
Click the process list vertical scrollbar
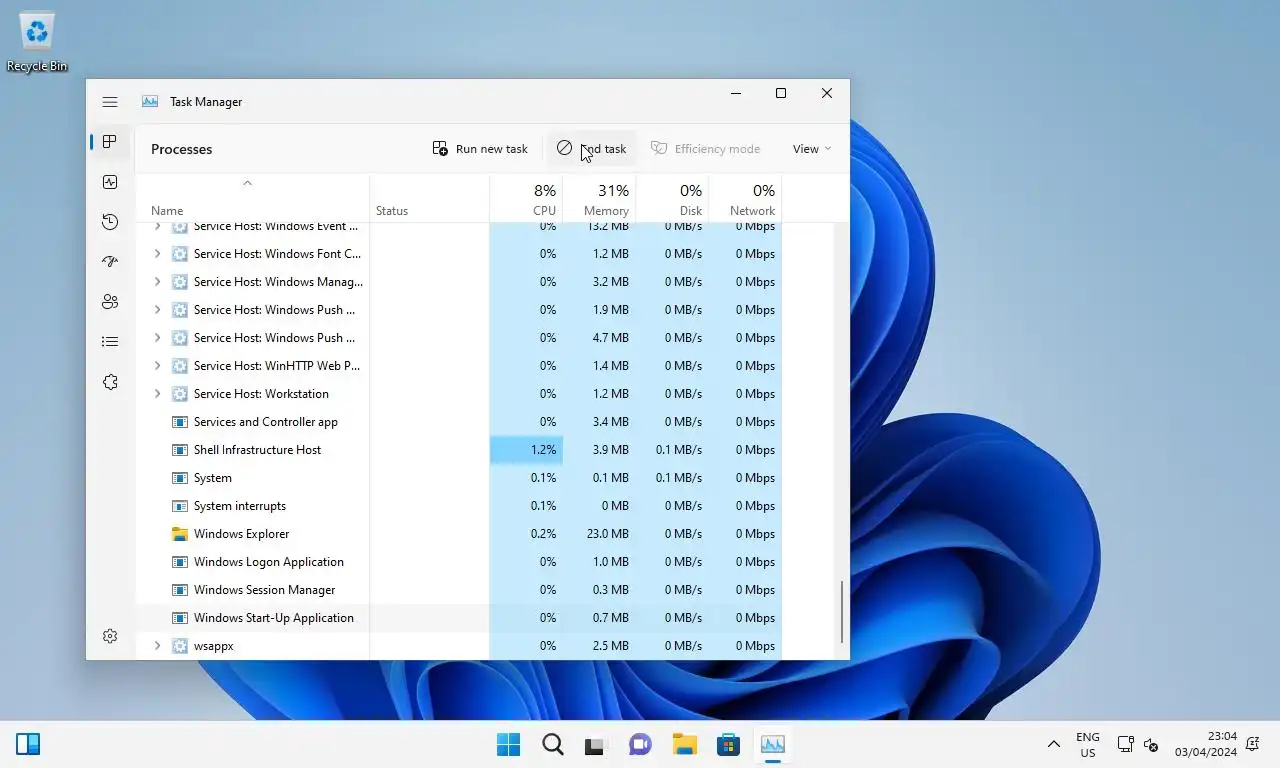coord(842,612)
